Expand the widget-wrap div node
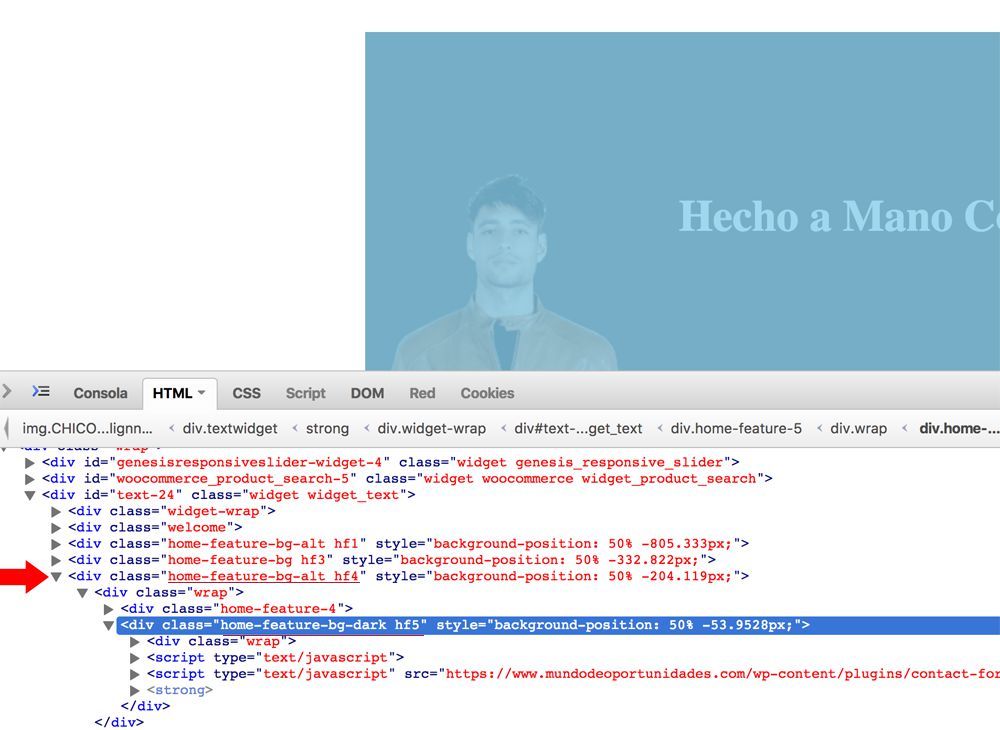The image size is (1000, 730). [x=55, y=511]
